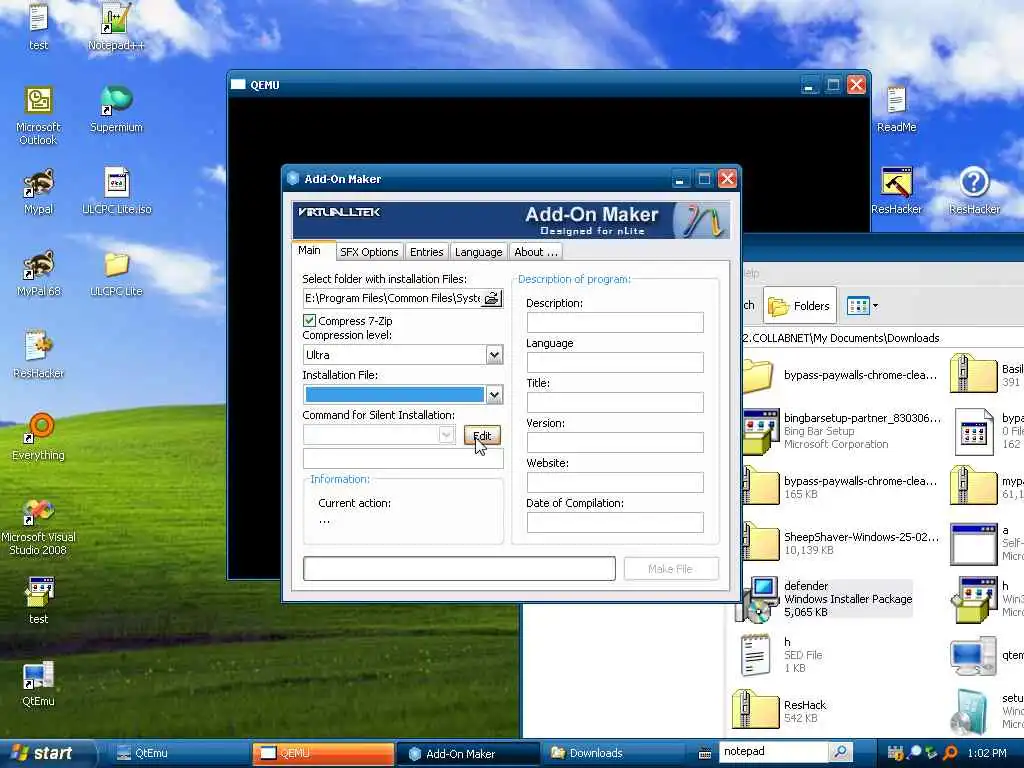1024x768 pixels.
Task: Open the QtEmu desktop shortcut
Action: coord(39,684)
